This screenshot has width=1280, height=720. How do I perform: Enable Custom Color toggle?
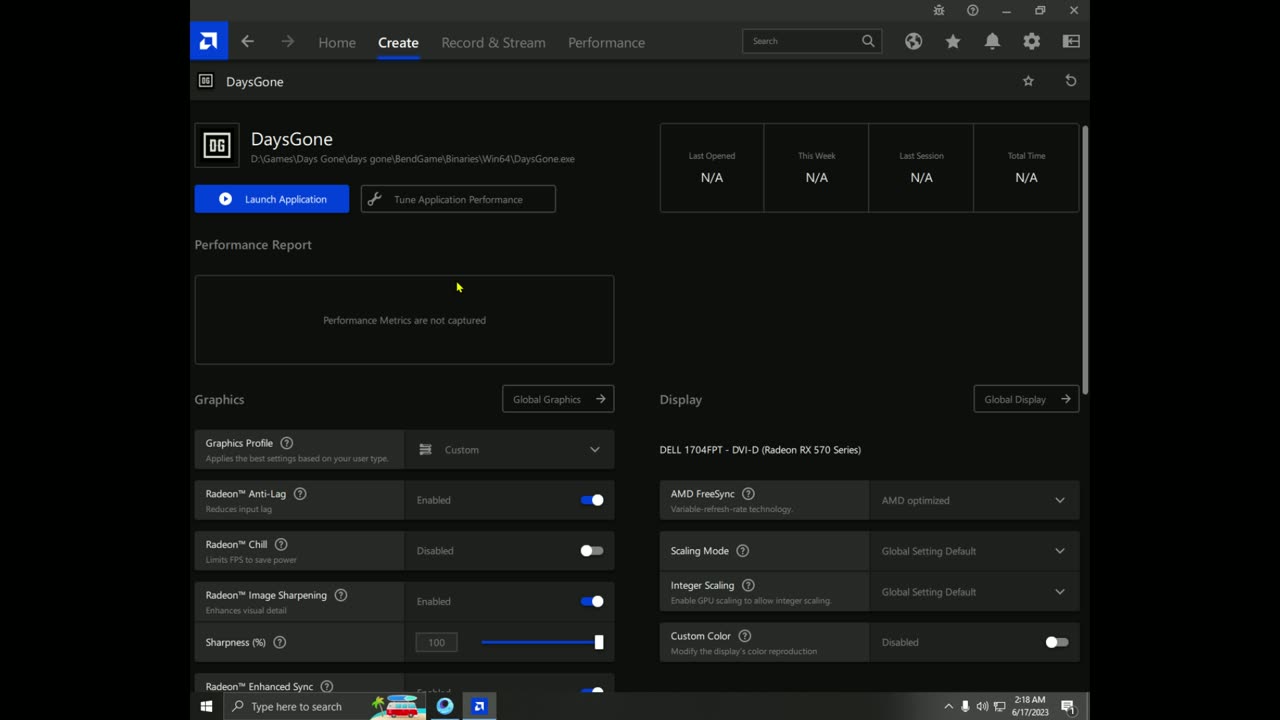1057,642
